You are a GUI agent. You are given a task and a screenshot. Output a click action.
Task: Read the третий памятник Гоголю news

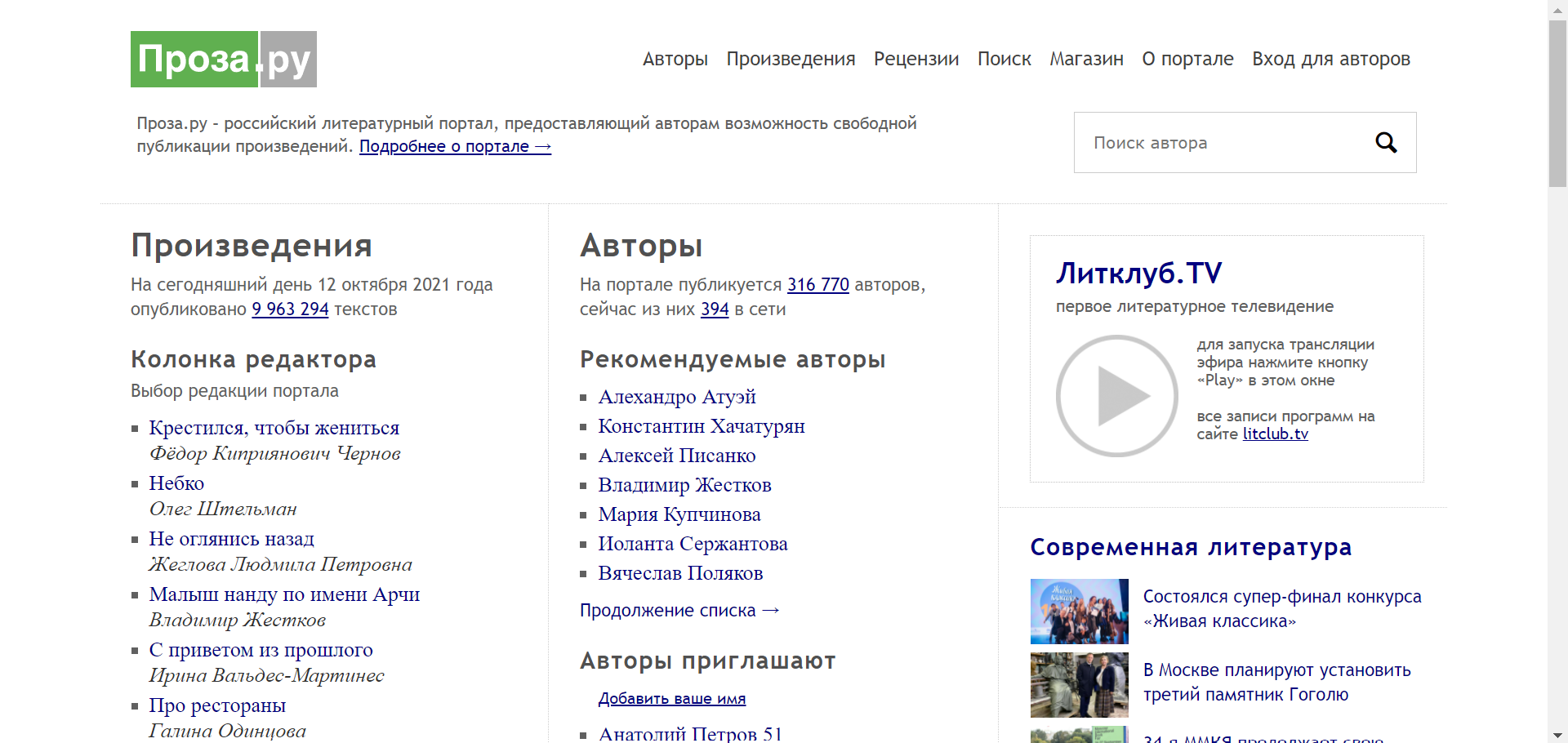click(1277, 683)
